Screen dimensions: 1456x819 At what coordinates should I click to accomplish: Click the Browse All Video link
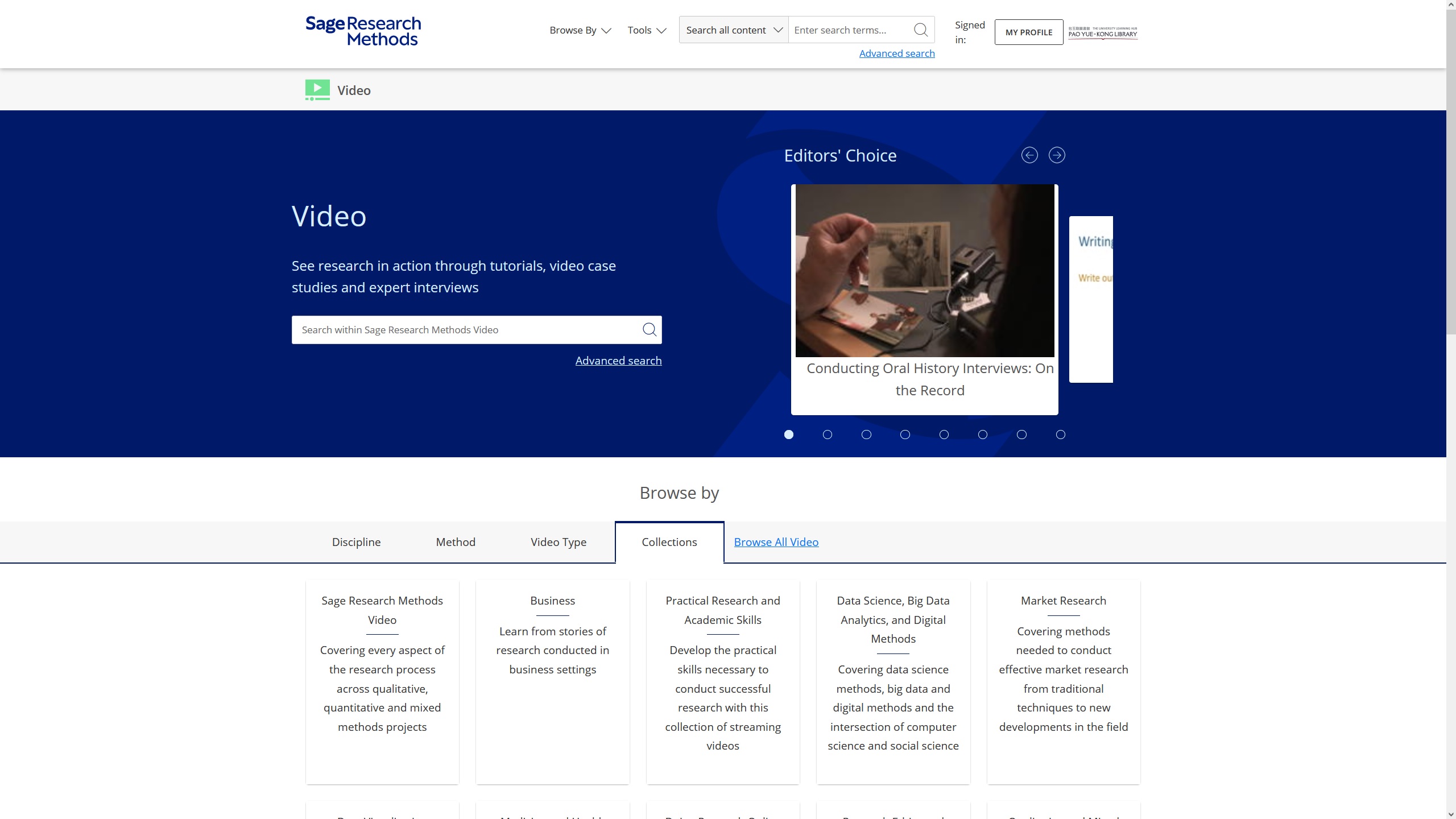776,541
